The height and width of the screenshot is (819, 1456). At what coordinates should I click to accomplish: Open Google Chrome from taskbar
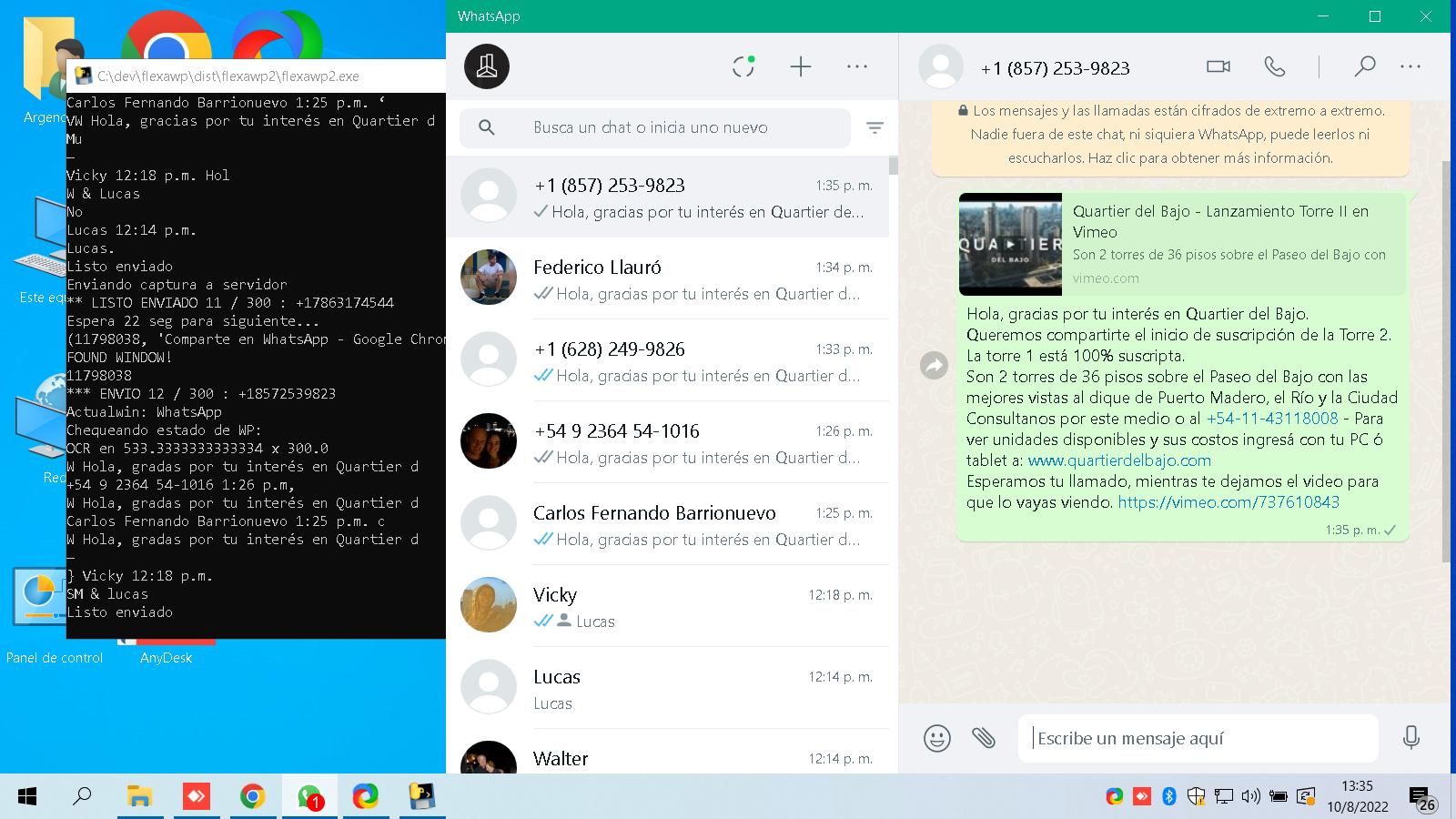pos(252,797)
